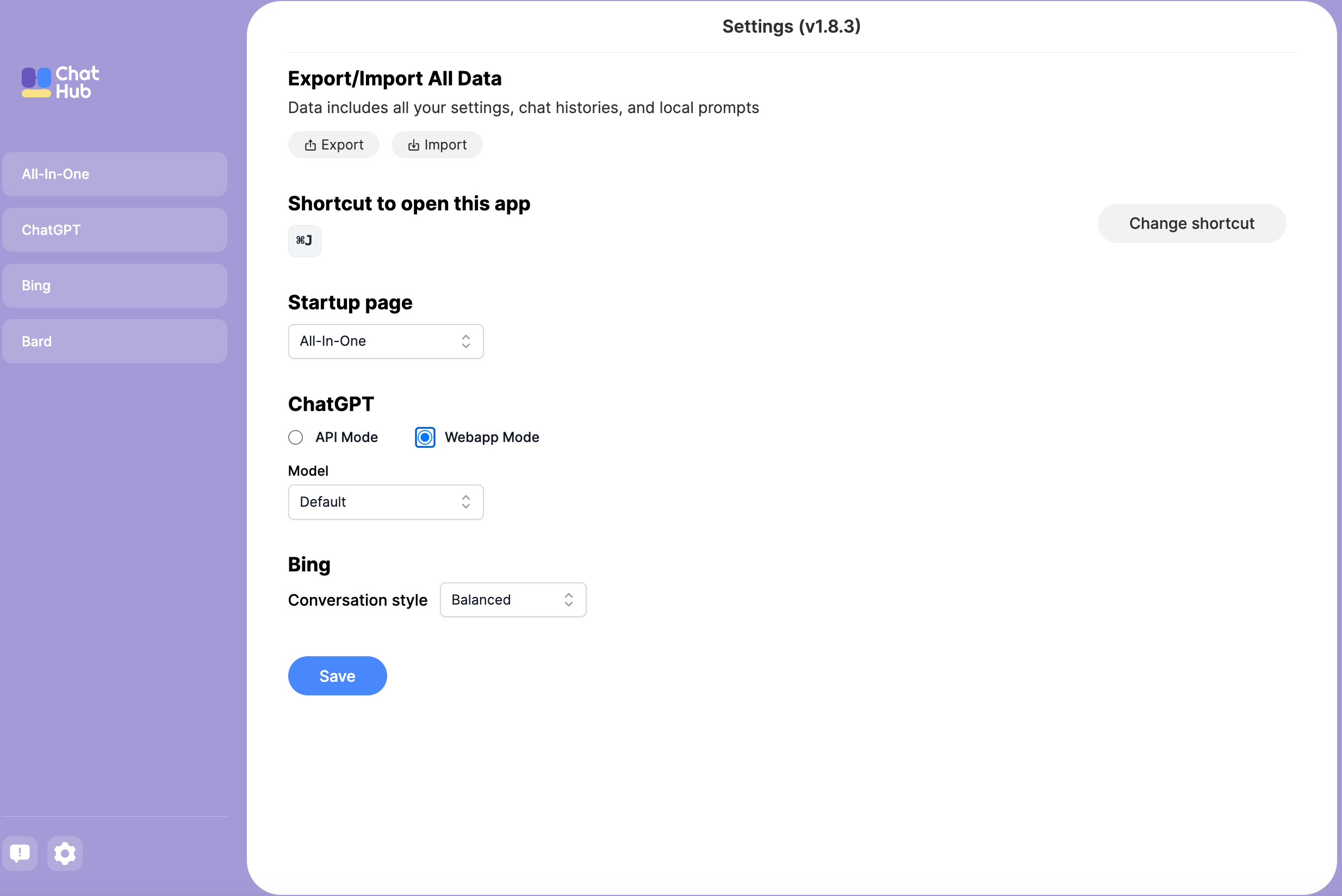The height and width of the screenshot is (896, 1342).
Task: Open the feedback icon in sidebar
Action: tap(20, 853)
